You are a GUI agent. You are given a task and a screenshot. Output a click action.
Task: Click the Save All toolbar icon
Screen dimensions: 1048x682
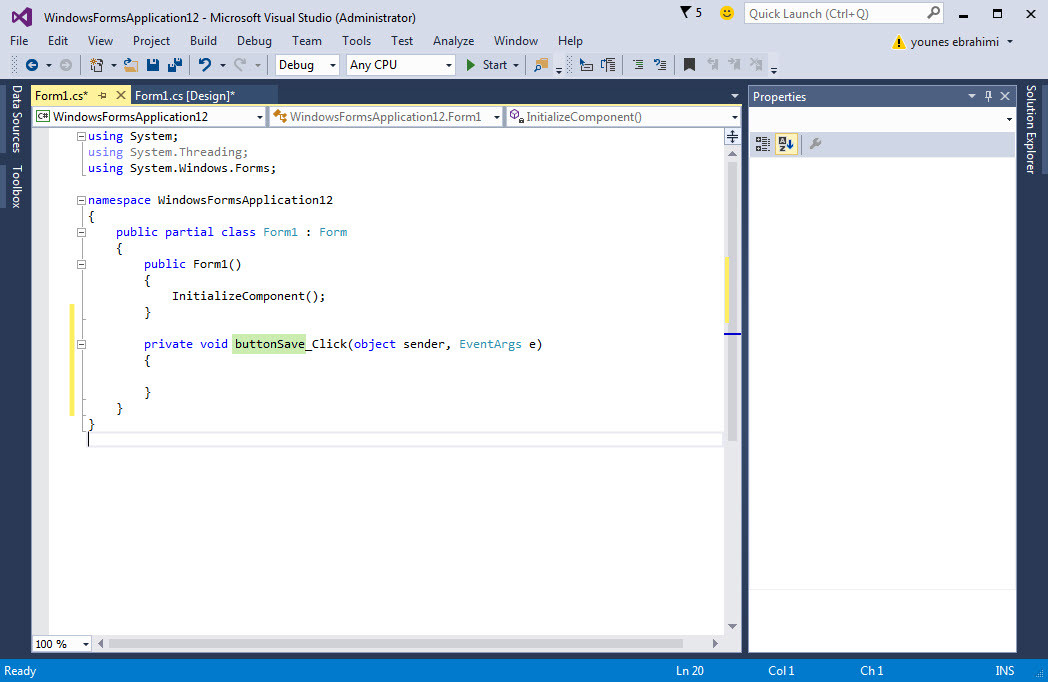click(174, 65)
